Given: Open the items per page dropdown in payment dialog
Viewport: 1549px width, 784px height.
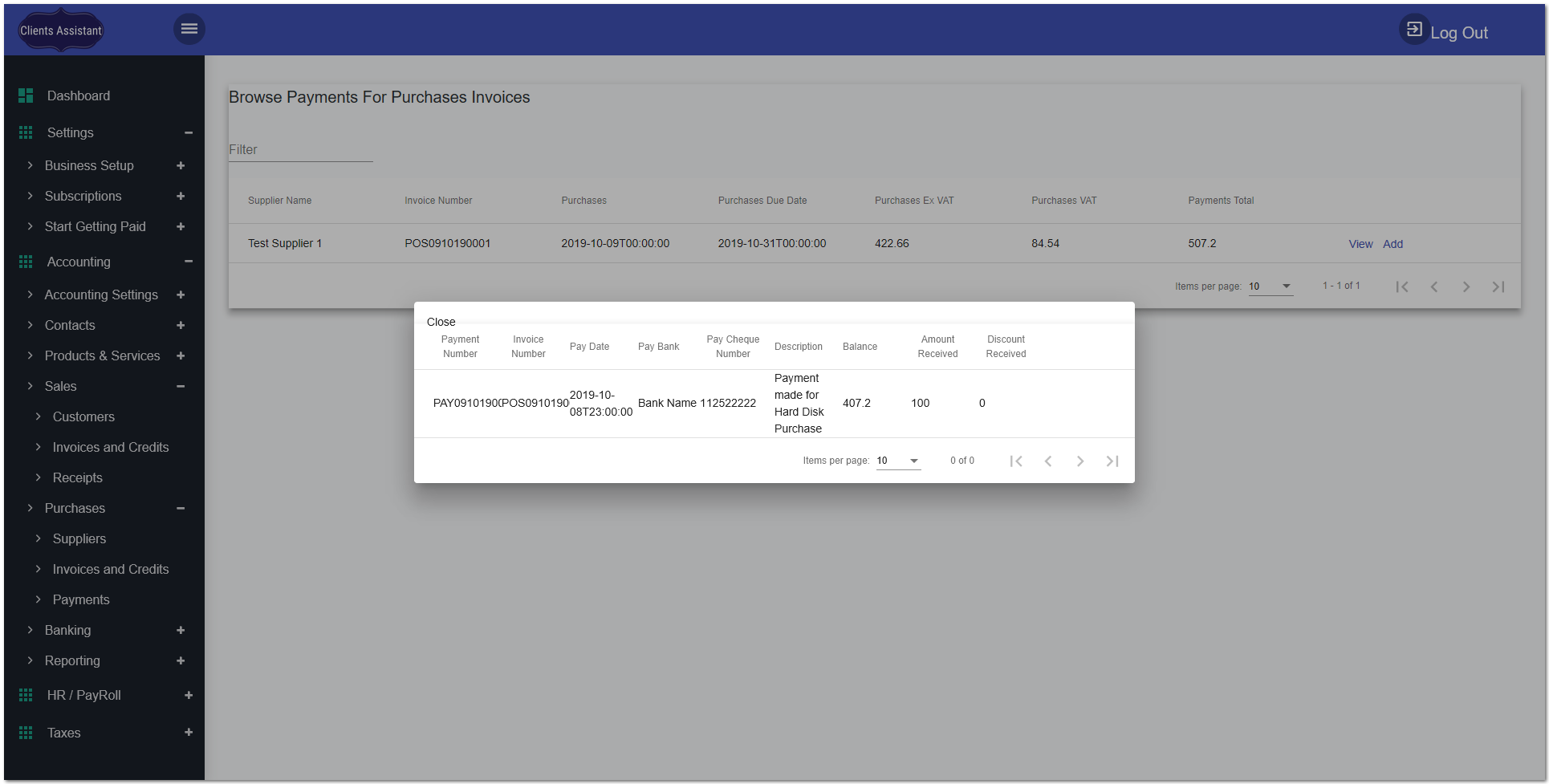Looking at the screenshot, I should pos(897,461).
